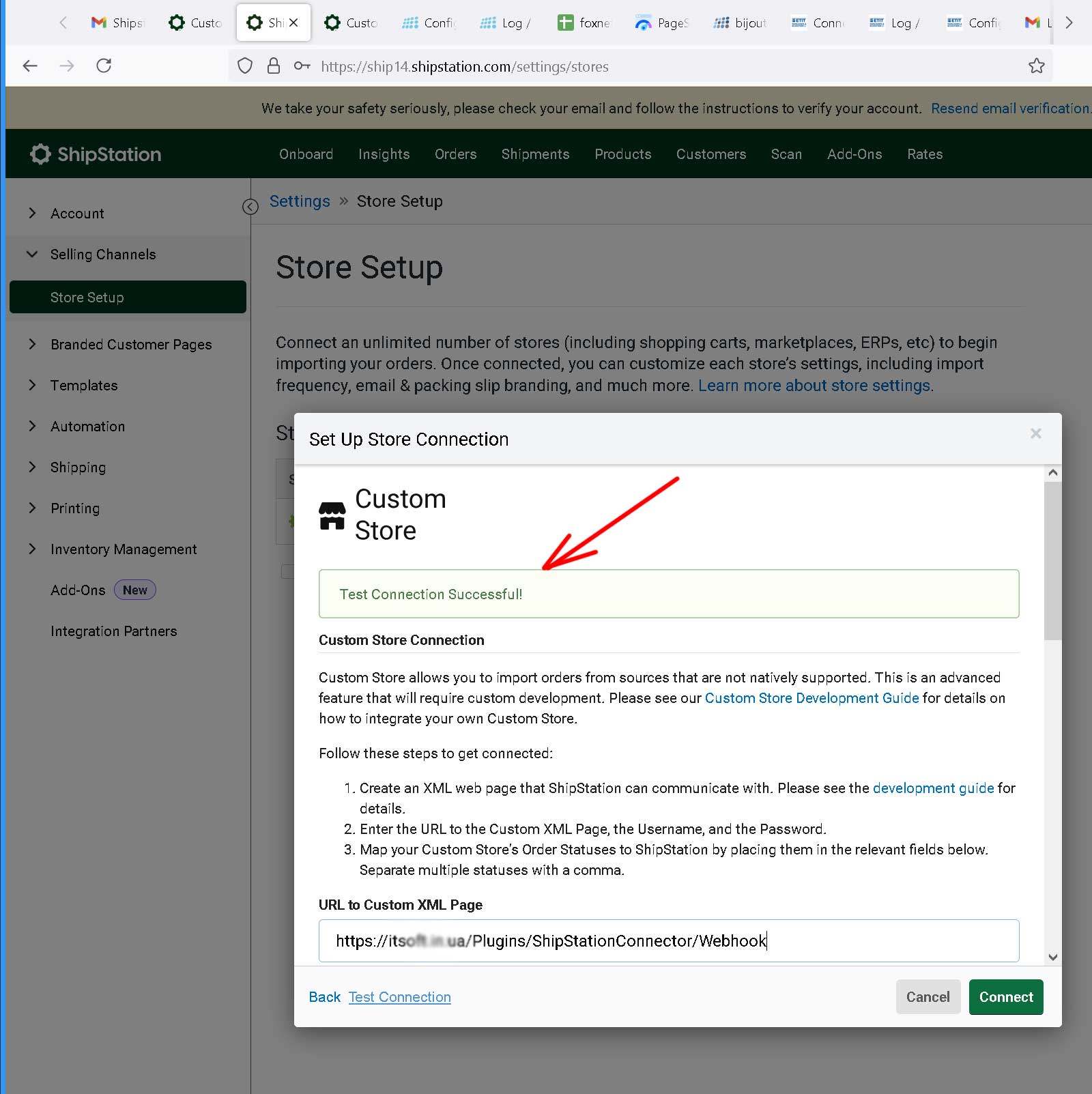Reload the page with the refresh icon
This screenshot has height=1094, width=1092.
[104, 66]
